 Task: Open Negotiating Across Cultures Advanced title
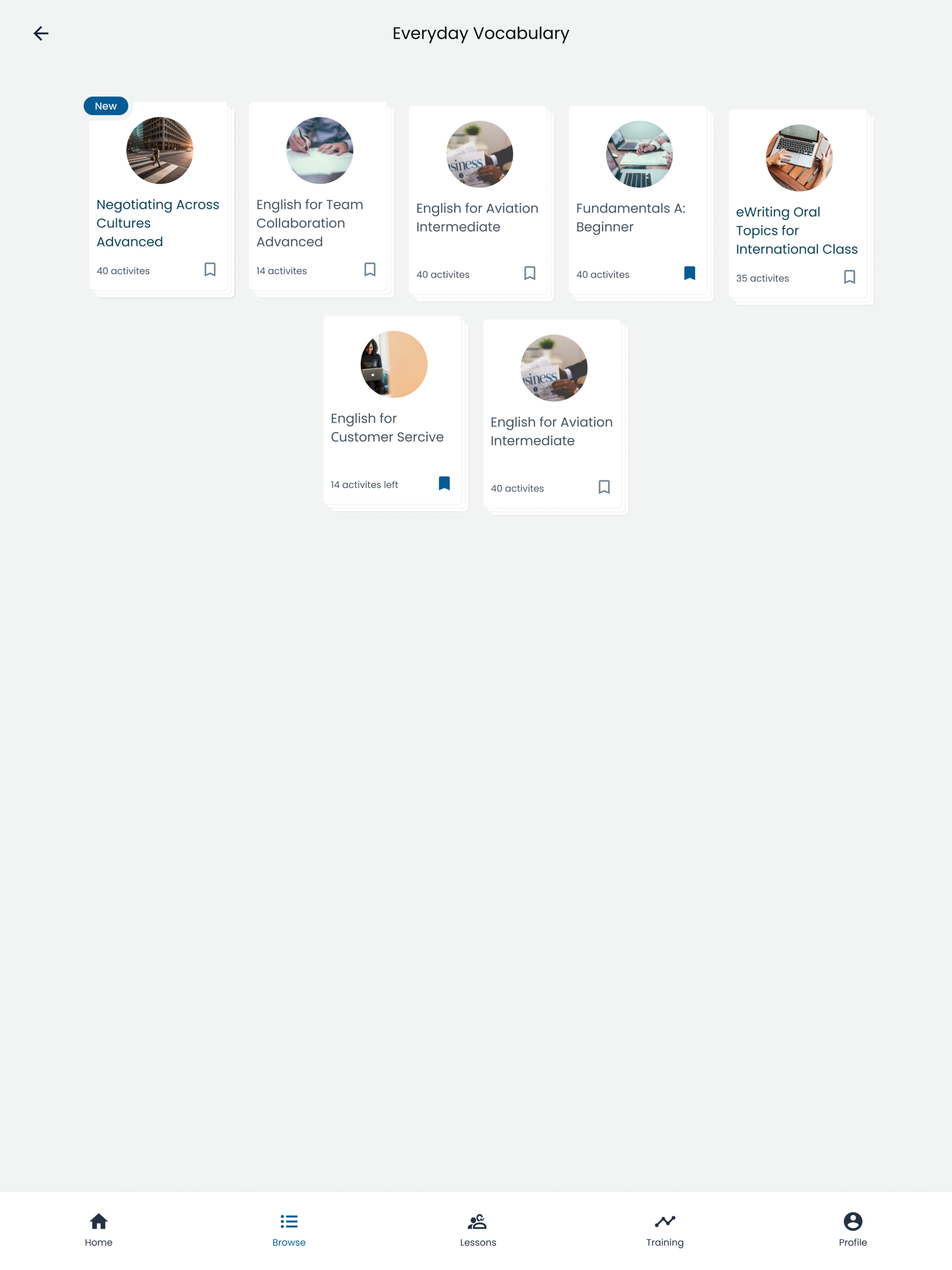click(x=158, y=223)
